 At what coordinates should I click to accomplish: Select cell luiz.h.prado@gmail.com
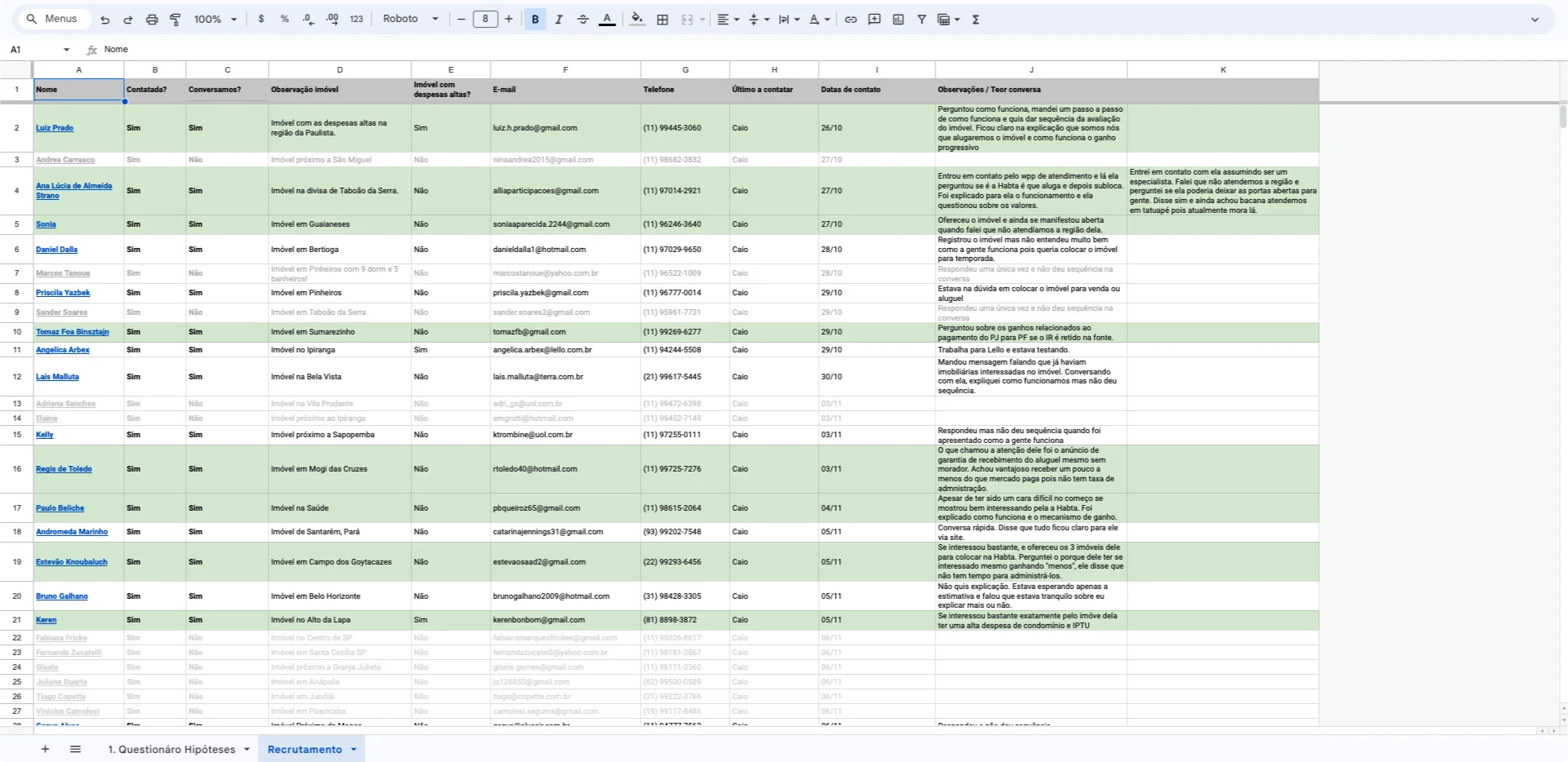[x=565, y=128]
